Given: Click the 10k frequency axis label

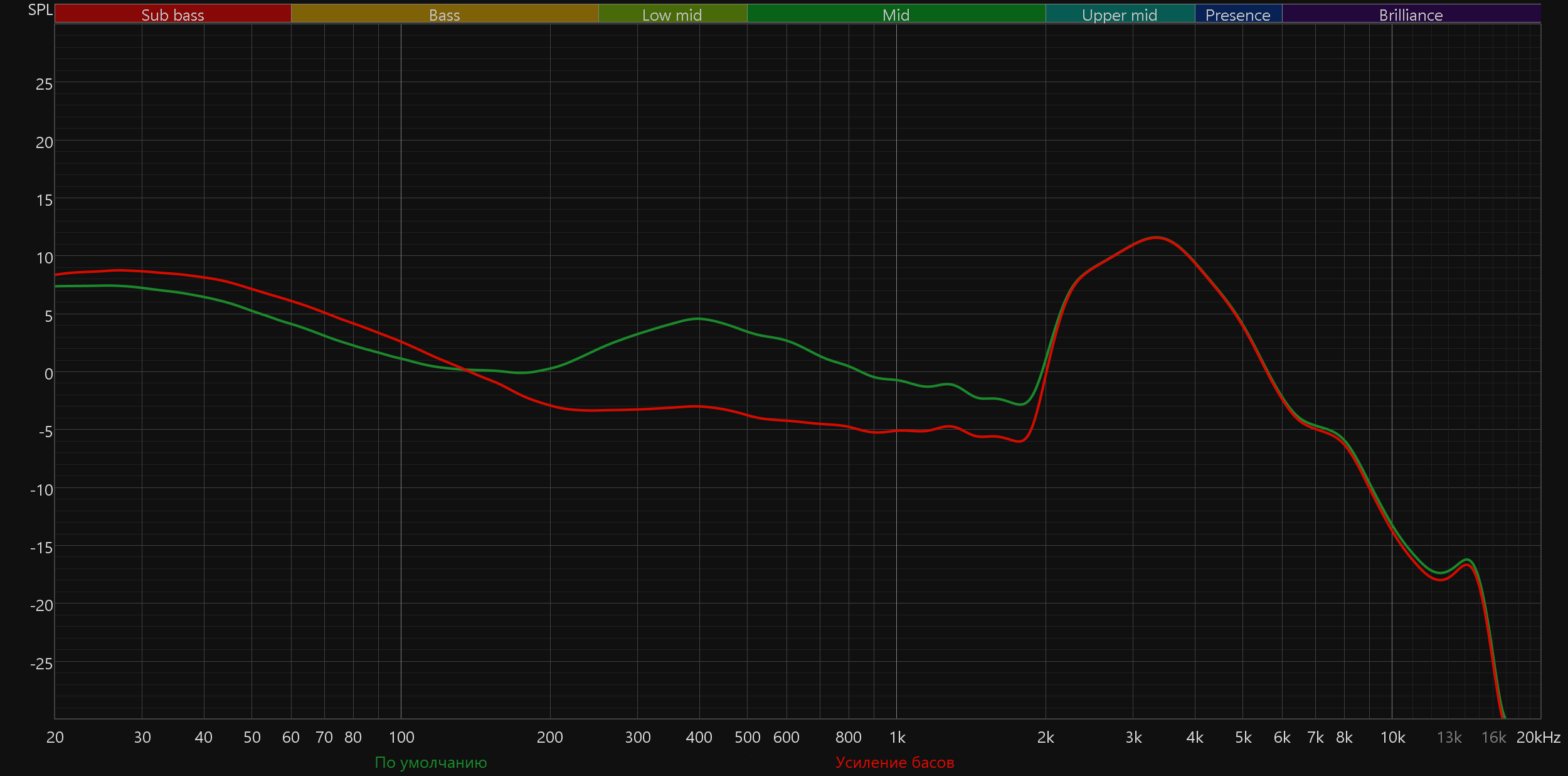Looking at the screenshot, I should click(x=1392, y=737).
